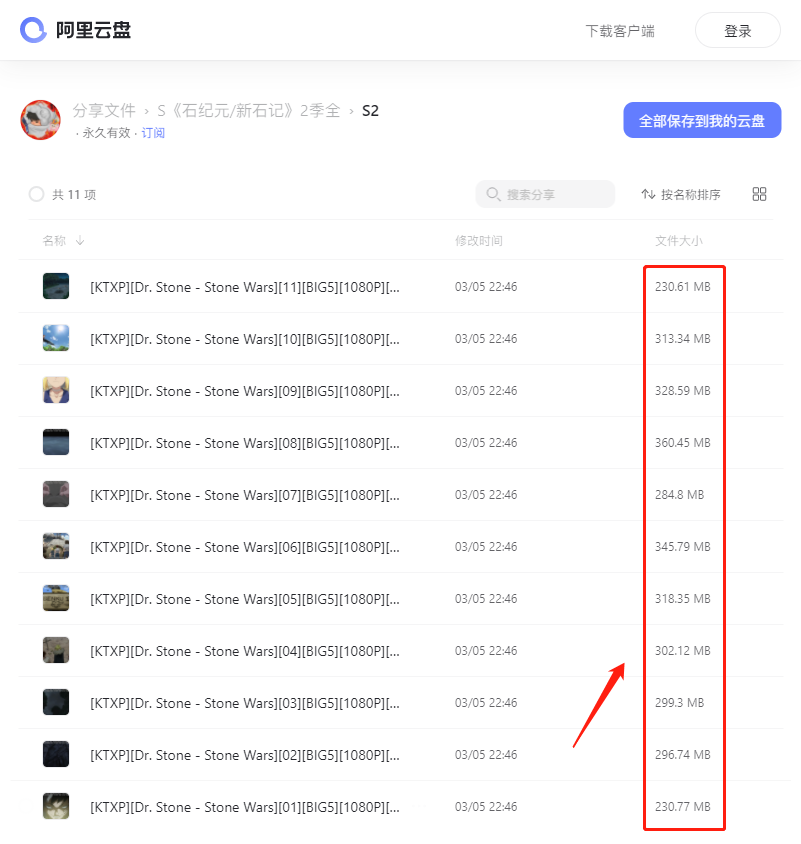Screen dimensions: 801x844
Task: Open thumbnail of Stone Wars episode 04
Action: click(x=56, y=650)
